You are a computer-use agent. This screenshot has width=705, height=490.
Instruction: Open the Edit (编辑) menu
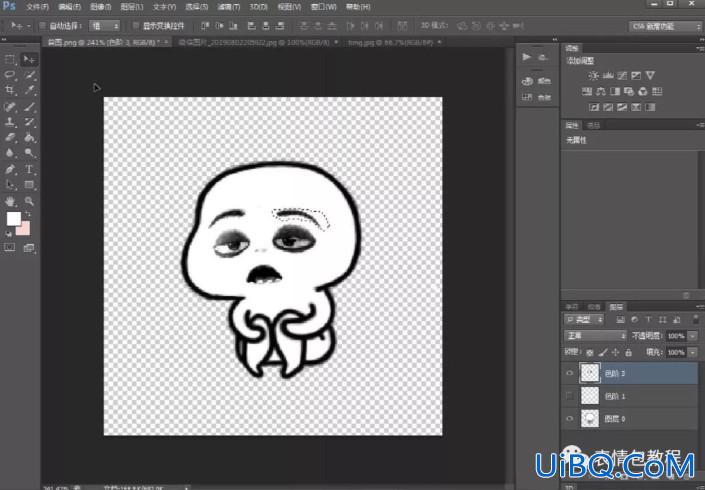tap(69, 7)
